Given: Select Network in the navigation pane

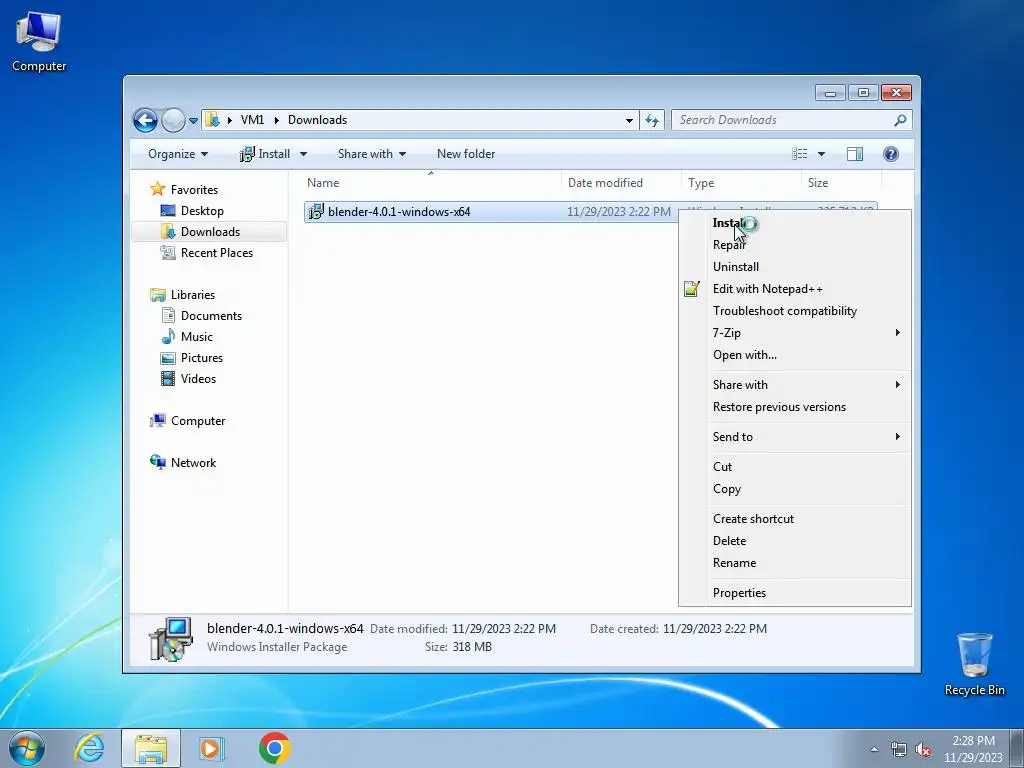Looking at the screenshot, I should (193, 462).
